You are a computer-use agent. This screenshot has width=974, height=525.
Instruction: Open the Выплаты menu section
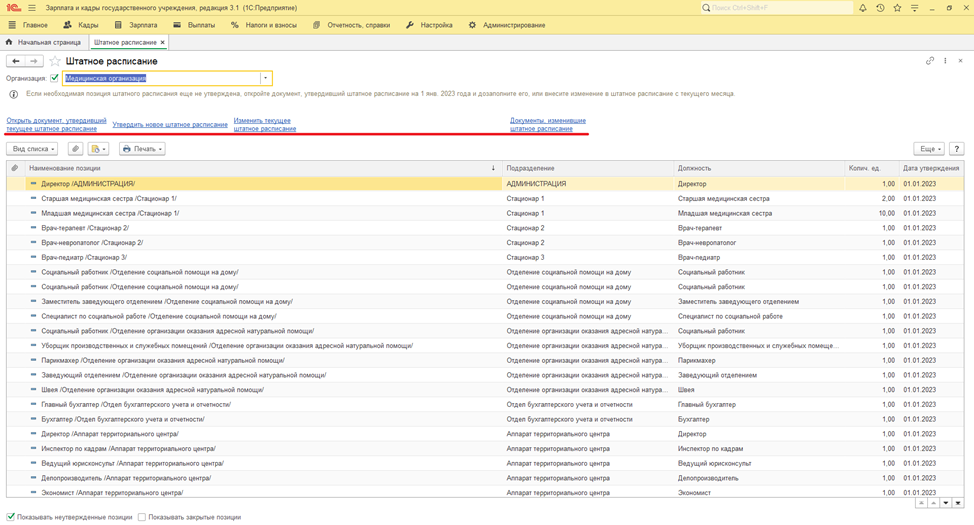(194, 25)
